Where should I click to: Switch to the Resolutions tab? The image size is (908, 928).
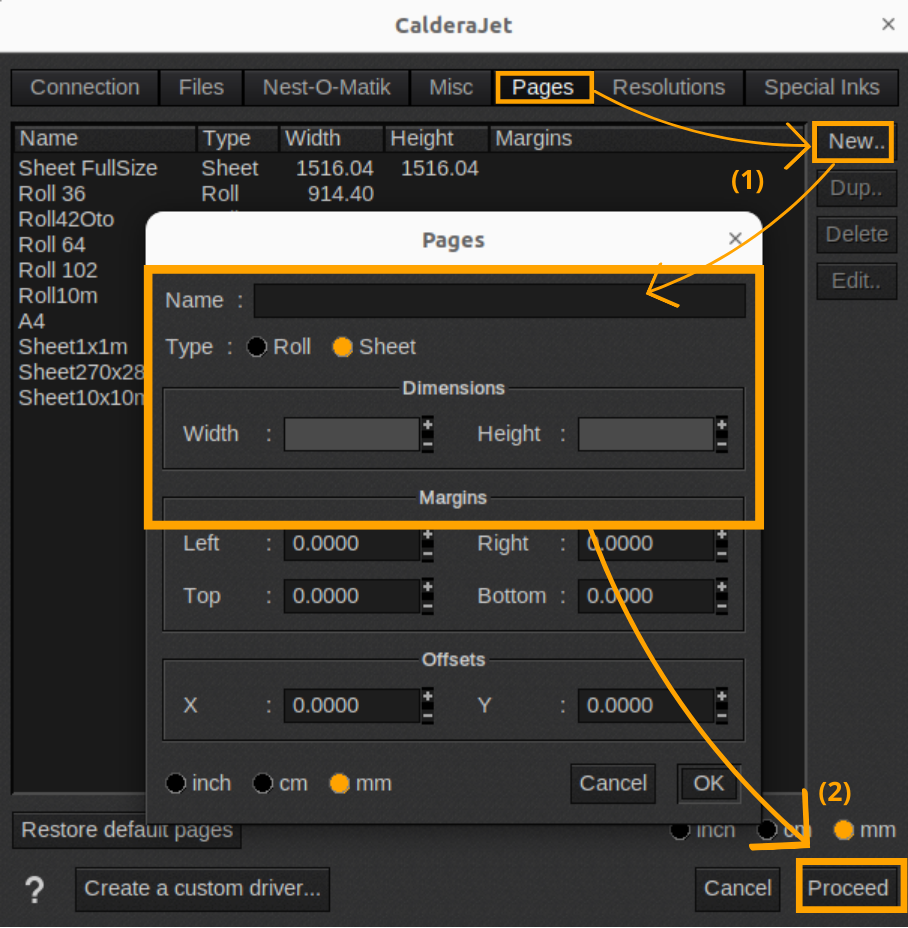(x=669, y=87)
